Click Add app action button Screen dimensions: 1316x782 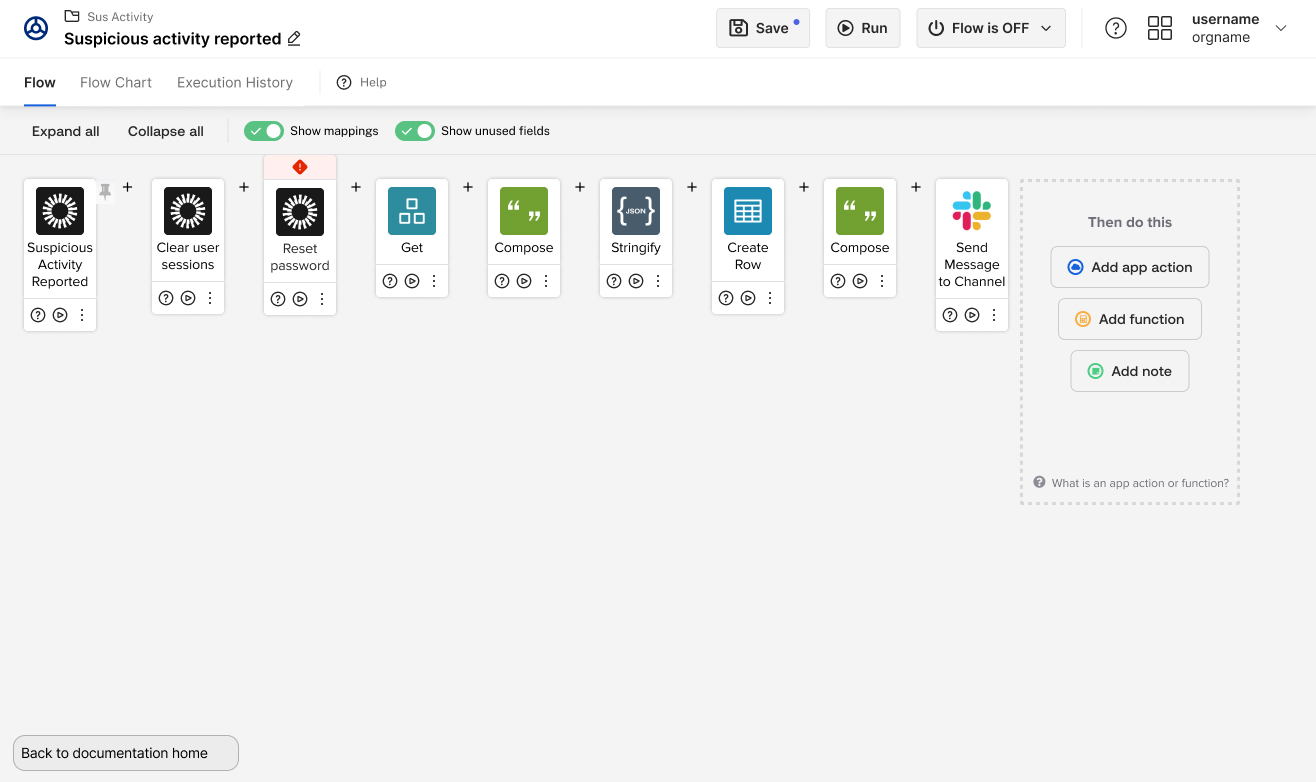(1130, 267)
